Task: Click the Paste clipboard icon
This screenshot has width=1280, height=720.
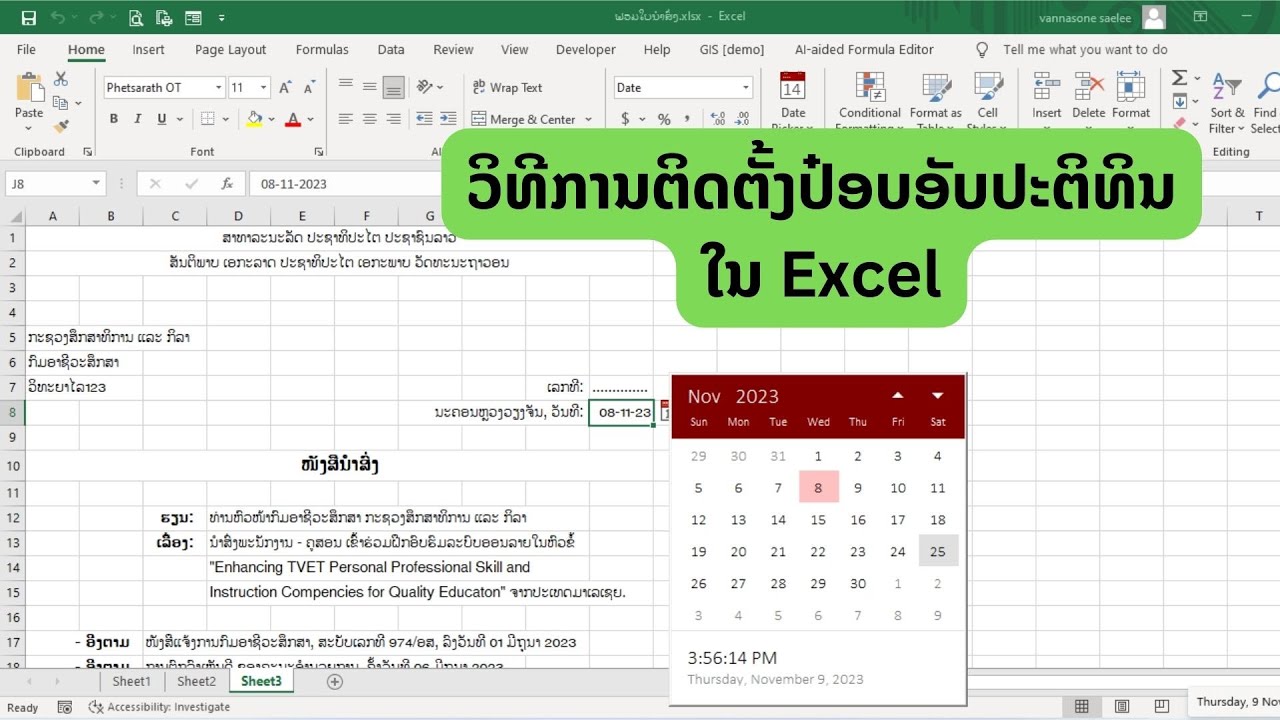Action: (29, 88)
